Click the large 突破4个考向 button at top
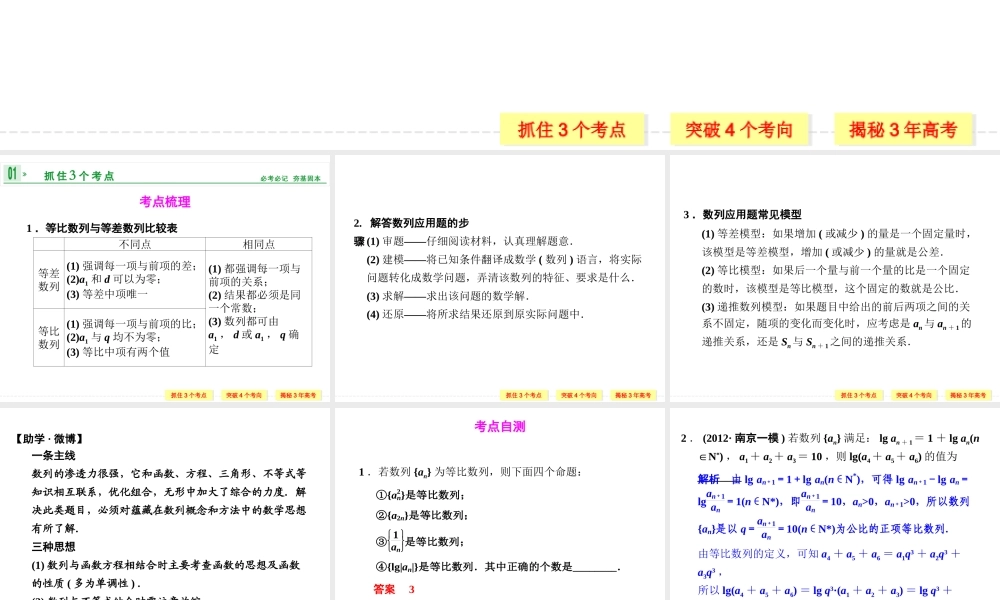The width and height of the screenshot is (1000, 600). click(x=739, y=129)
